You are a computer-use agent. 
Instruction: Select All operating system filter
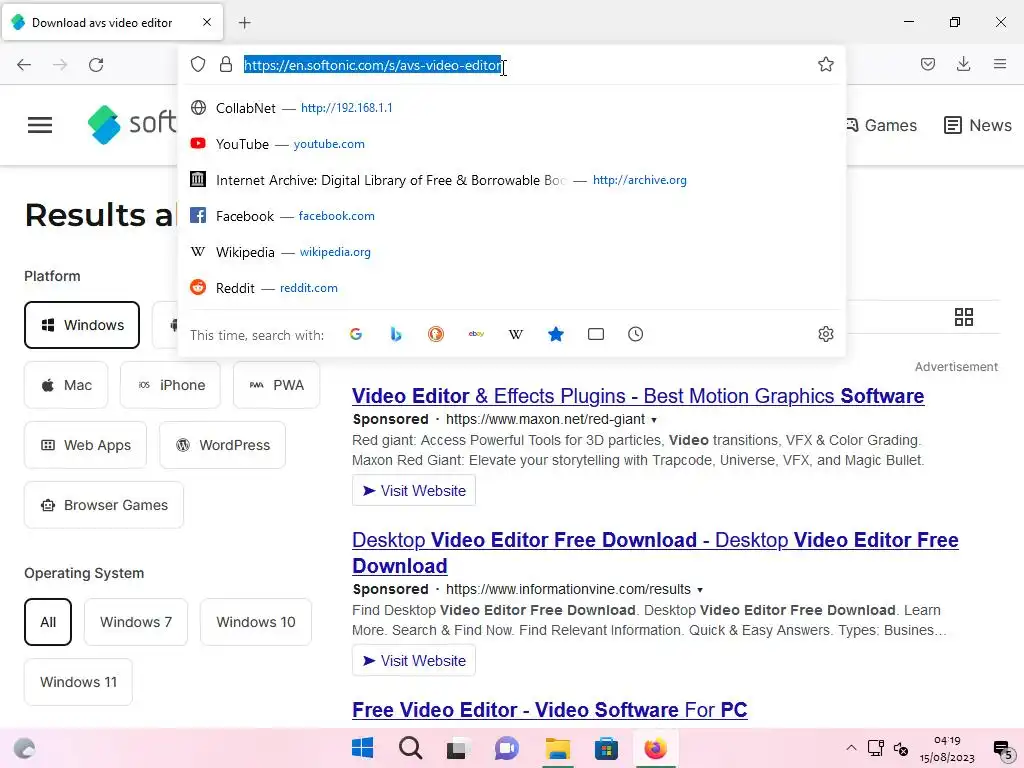click(x=48, y=622)
